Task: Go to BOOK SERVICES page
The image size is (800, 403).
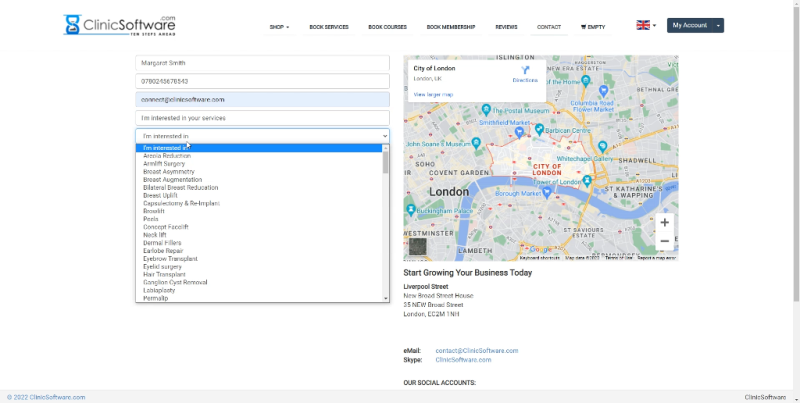Action: [329, 27]
